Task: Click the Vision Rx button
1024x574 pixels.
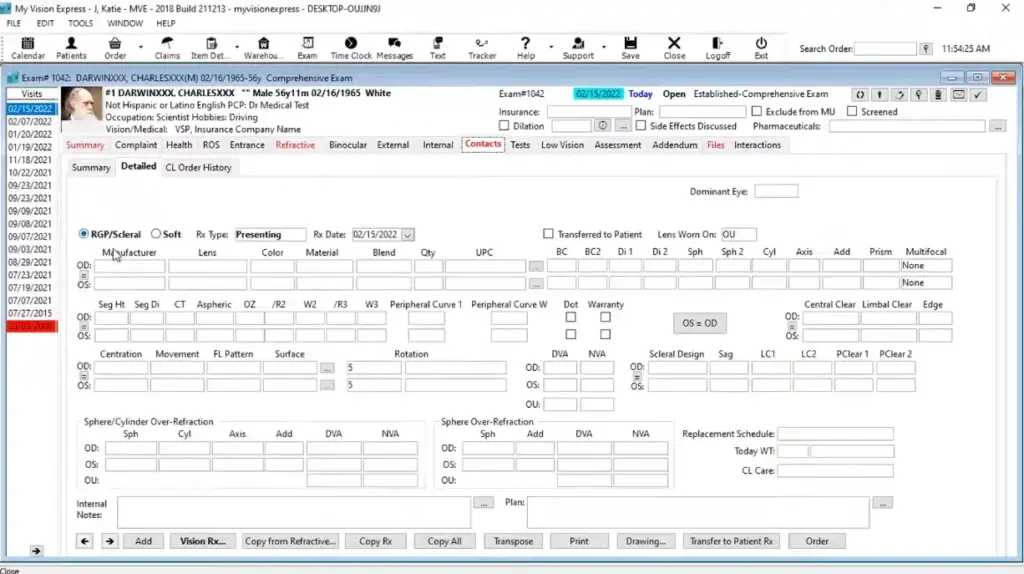Action: click(202, 541)
